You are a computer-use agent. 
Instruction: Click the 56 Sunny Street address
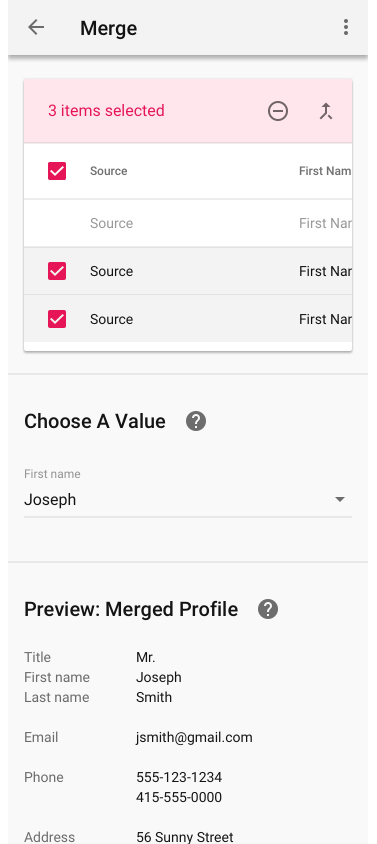pyautogui.click(x=185, y=837)
